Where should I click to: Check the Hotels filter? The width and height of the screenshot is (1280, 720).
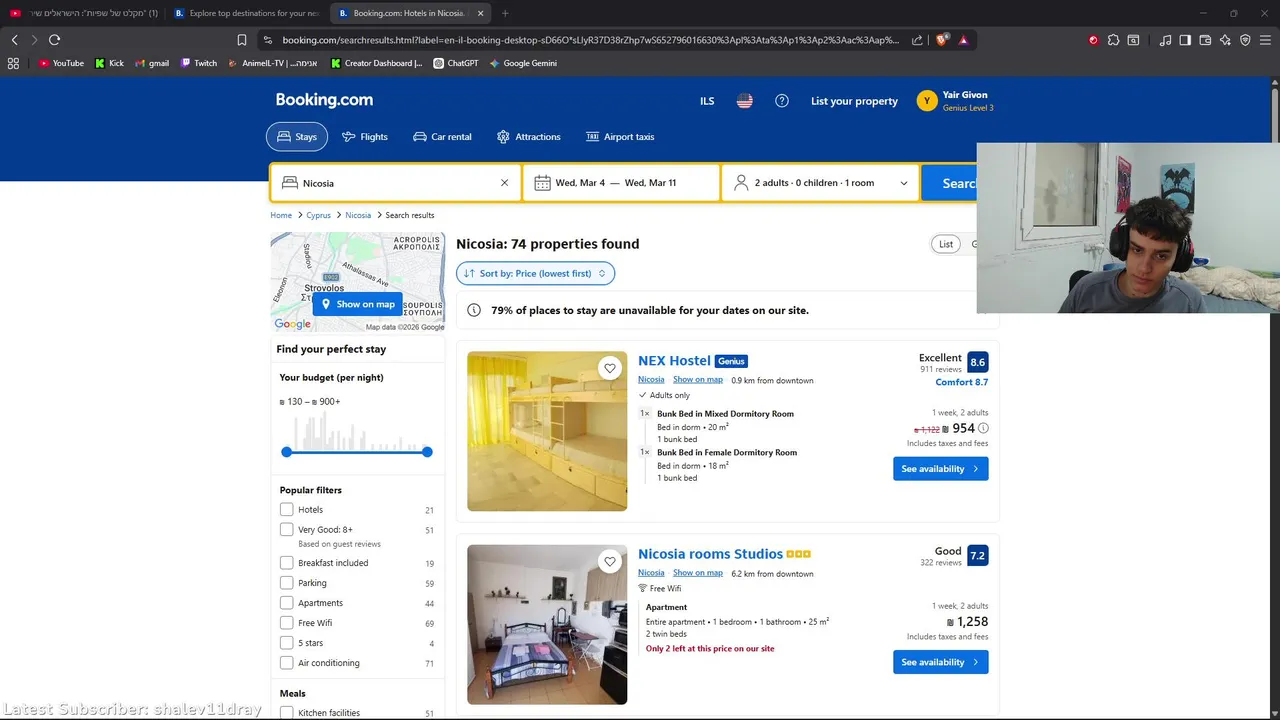pyautogui.click(x=286, y=509)
